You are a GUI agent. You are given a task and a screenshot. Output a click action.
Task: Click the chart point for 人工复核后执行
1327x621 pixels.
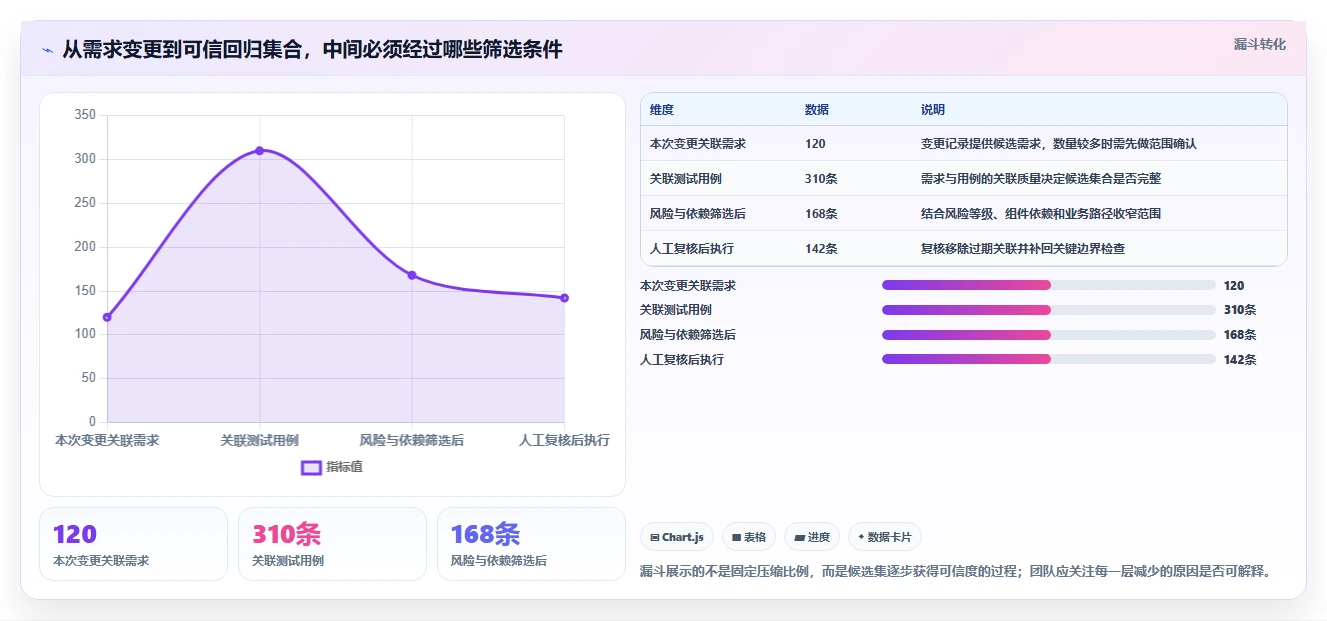coord(564,298)
